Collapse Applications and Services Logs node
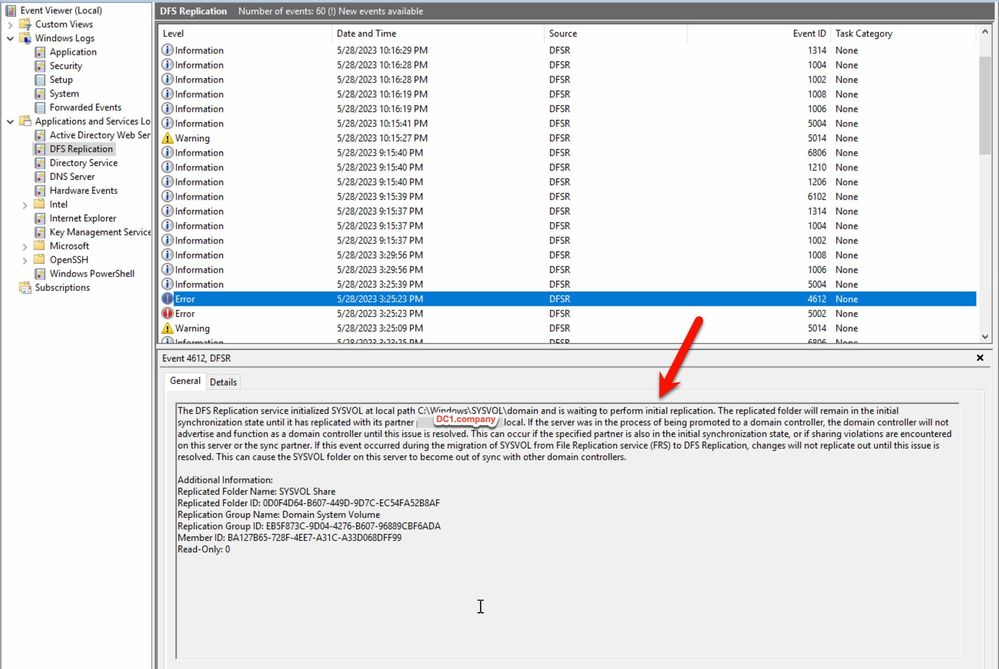Viewport: 999px width, 669px height. coord(10,122)
